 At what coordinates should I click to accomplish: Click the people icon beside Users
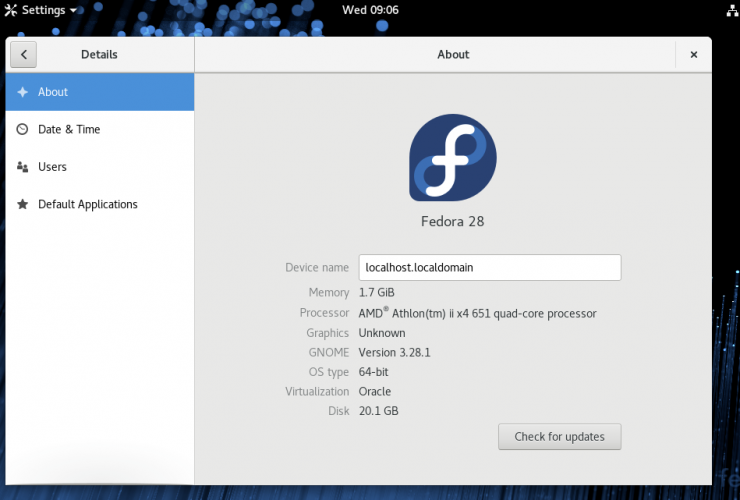click(22, 167)
